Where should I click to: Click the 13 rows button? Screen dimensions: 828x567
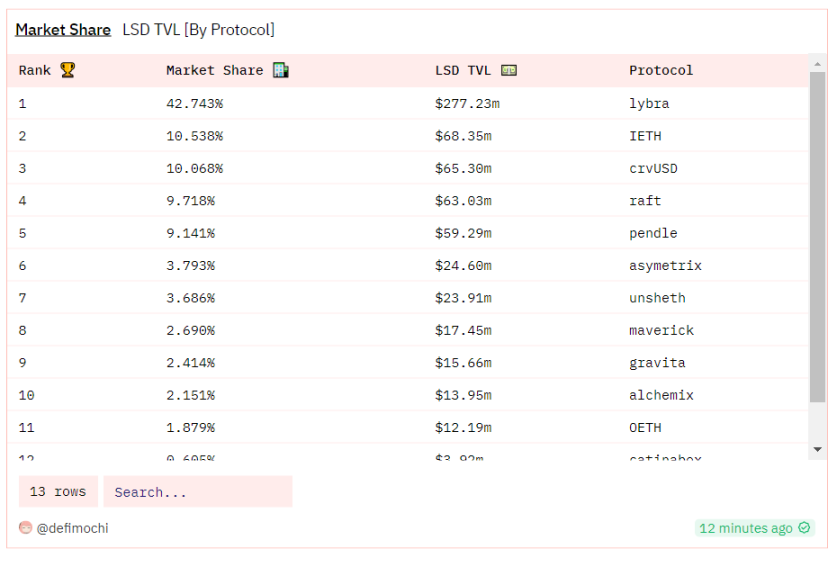click(x=58, y=492)
